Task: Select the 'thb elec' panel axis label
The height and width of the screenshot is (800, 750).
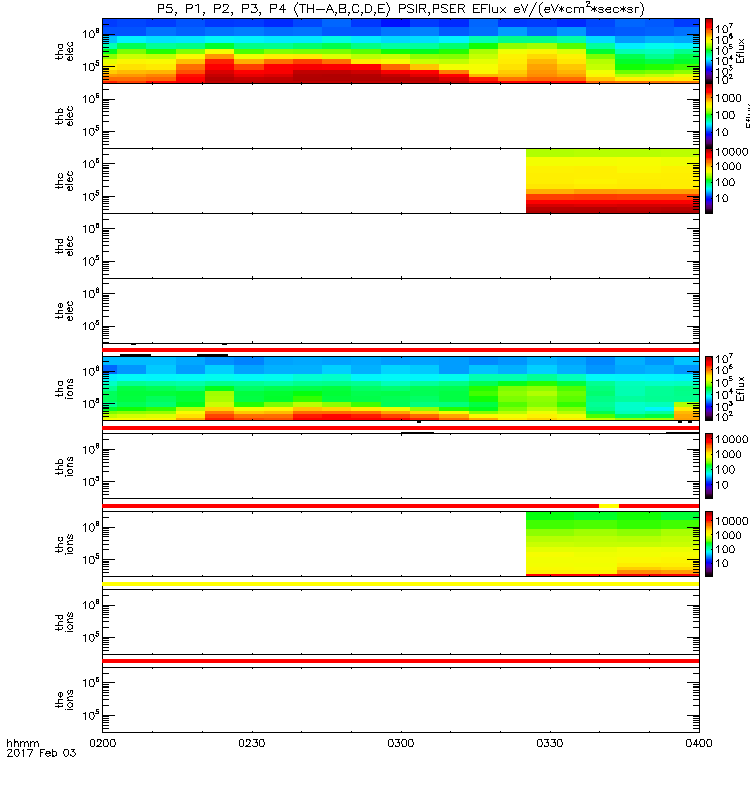Action: click(64, 116)
